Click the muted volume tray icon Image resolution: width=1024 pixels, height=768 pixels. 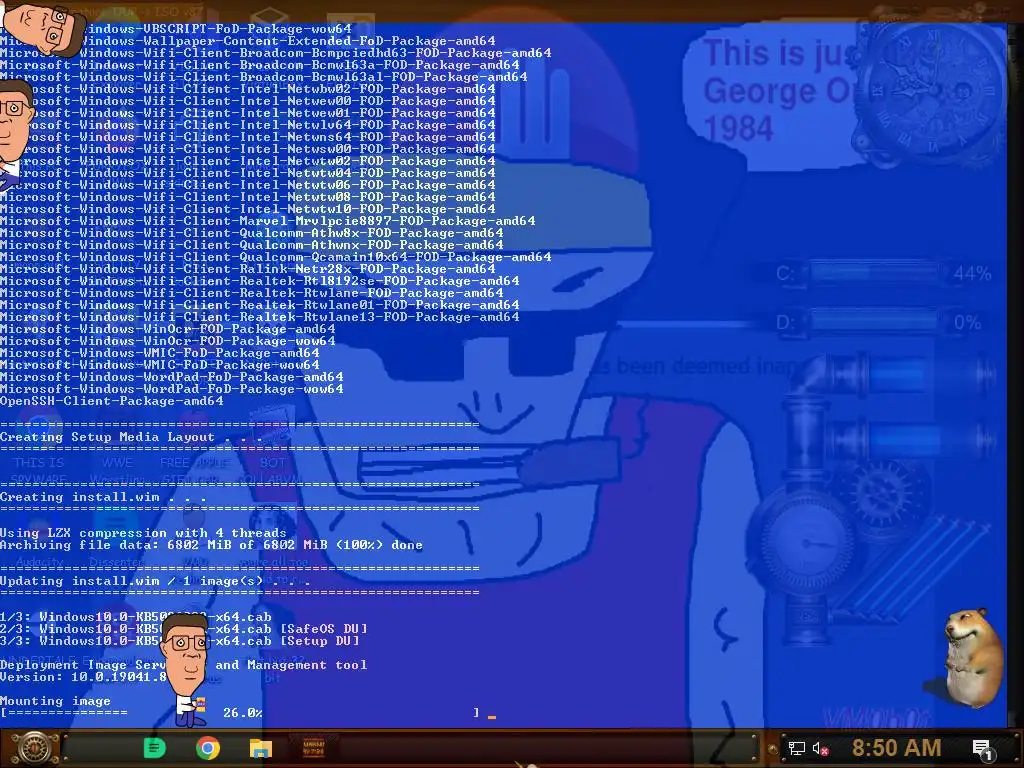pyautogui.click(x=820, y=748)
